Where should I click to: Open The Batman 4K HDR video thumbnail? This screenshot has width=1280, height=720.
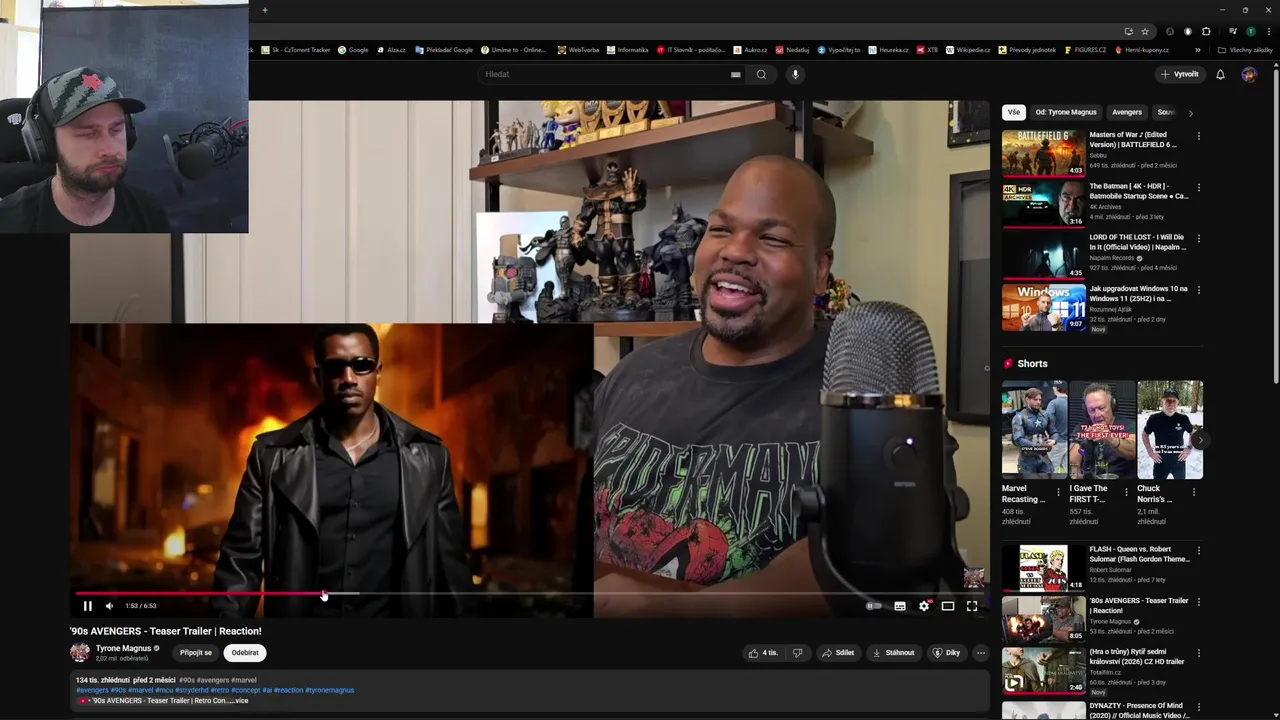(1043, 204)
